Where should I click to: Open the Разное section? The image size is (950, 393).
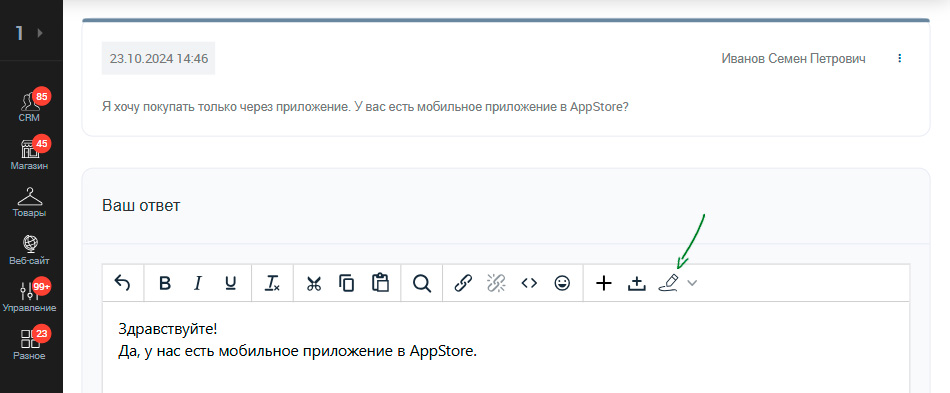(29, 344)
